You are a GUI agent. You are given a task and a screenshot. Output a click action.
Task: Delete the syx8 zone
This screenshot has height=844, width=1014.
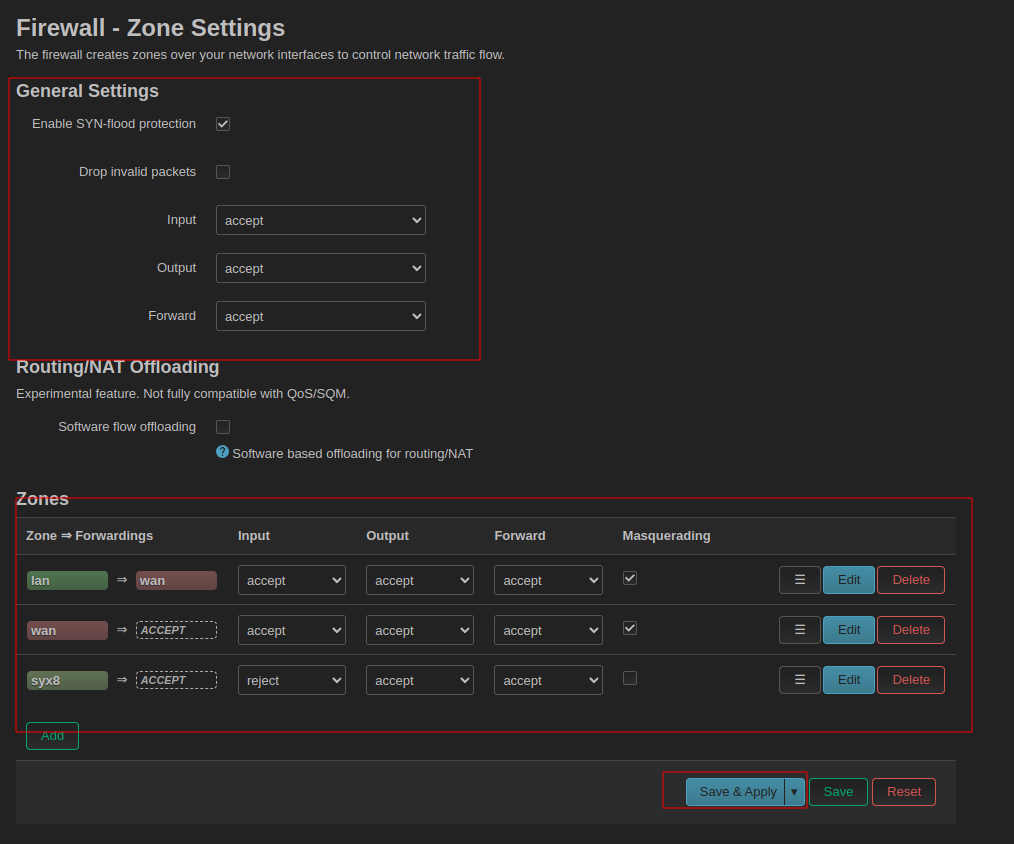click(911, 680)
